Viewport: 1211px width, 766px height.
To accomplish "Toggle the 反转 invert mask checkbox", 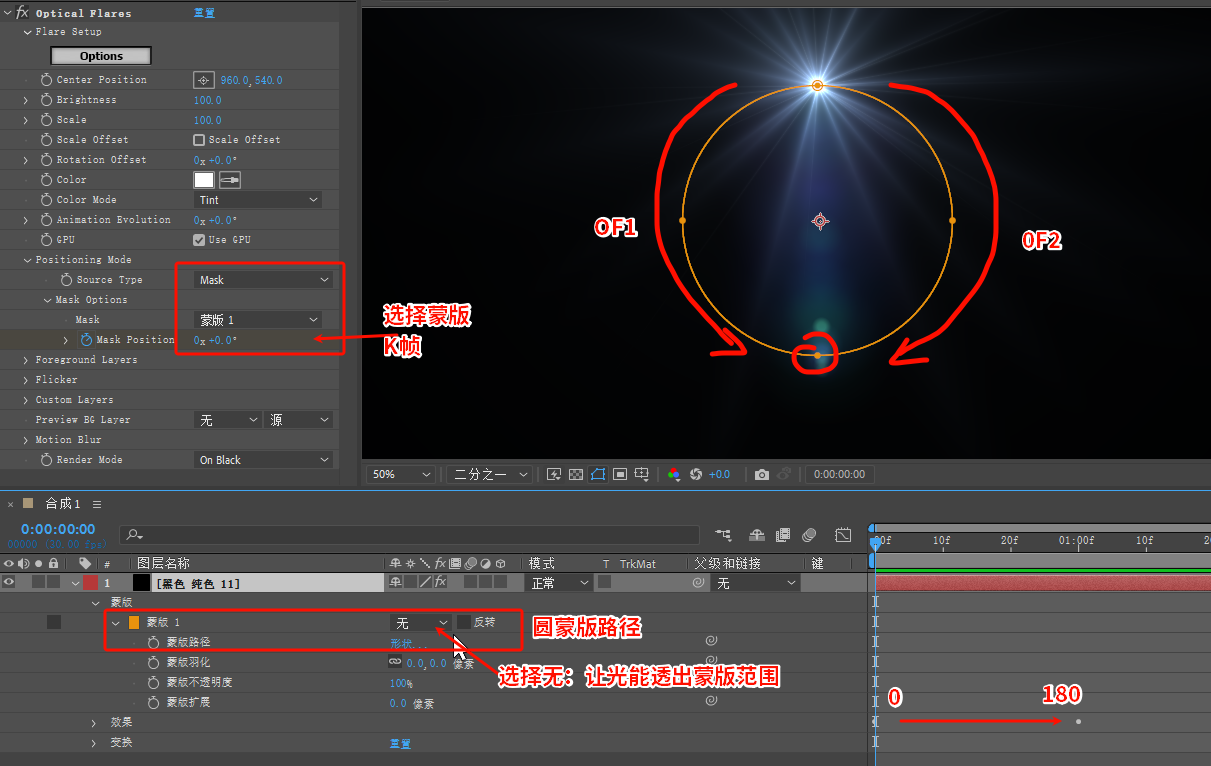I will 463,622.
